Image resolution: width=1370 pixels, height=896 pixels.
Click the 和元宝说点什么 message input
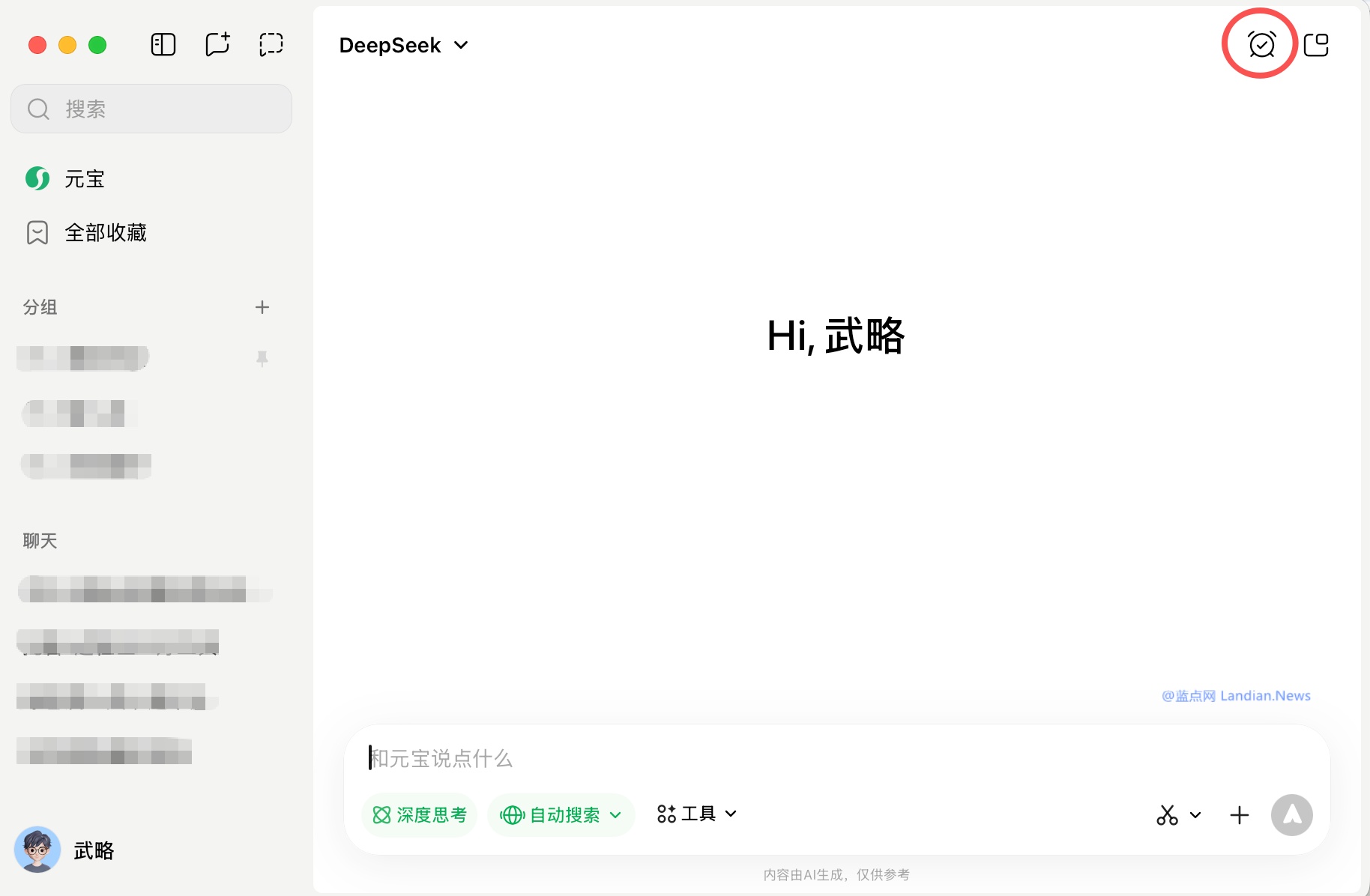click(x=824, y=758)
